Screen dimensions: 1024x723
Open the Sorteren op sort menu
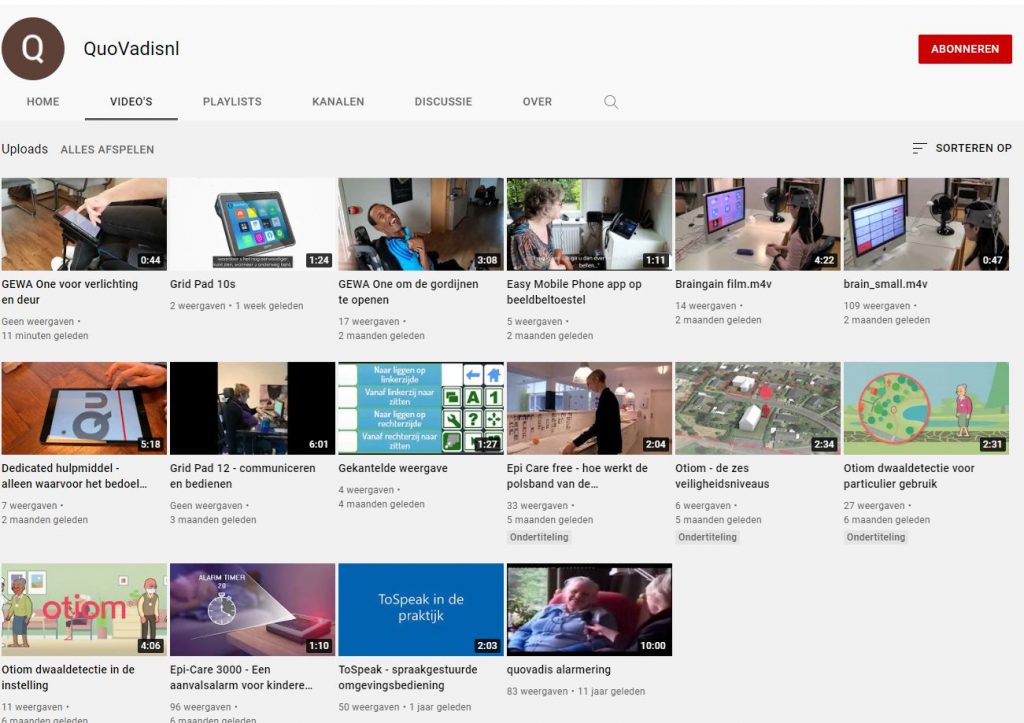(x=962, y=148)
